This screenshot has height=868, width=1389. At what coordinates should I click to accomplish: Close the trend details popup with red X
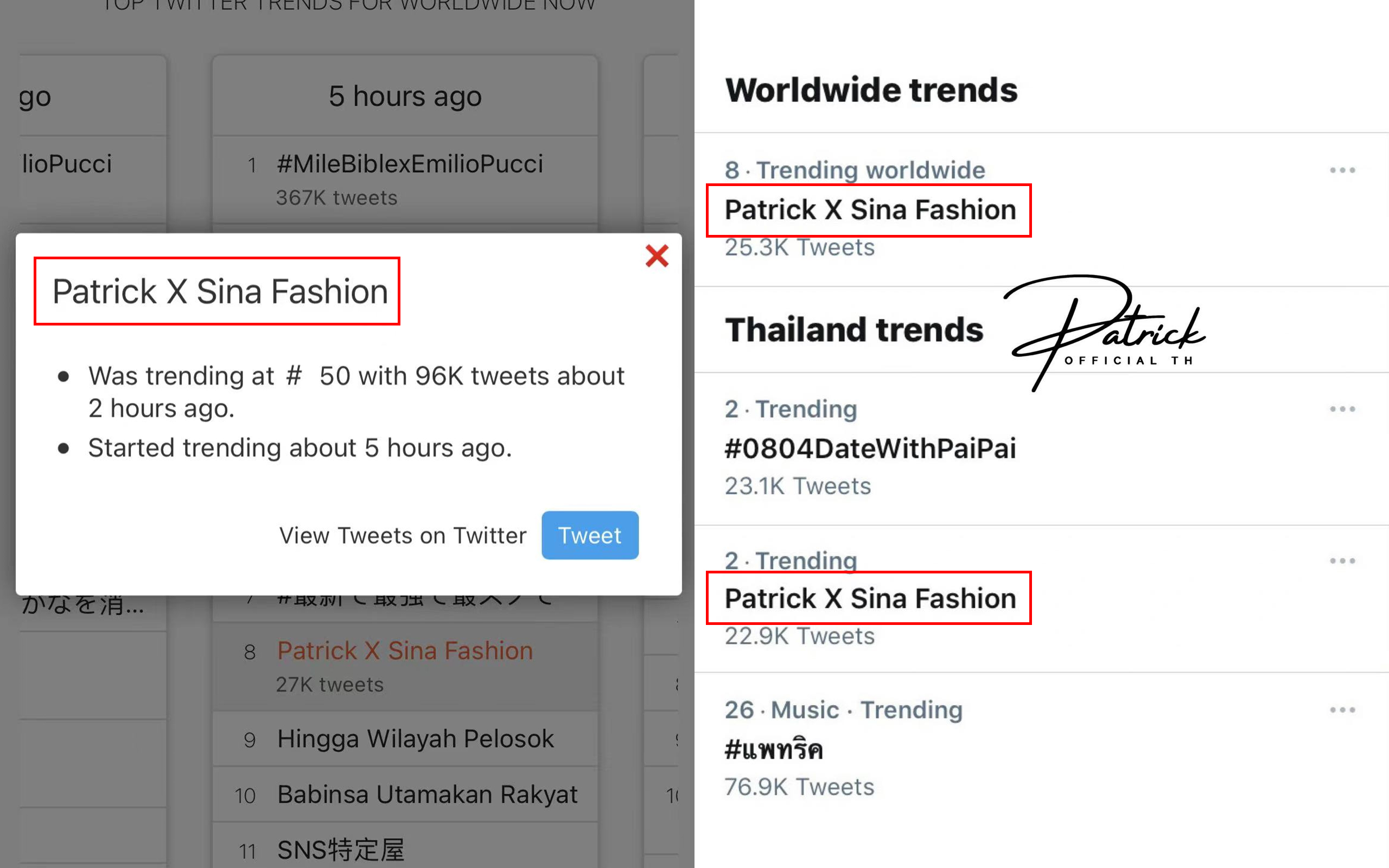pos(657,256)
